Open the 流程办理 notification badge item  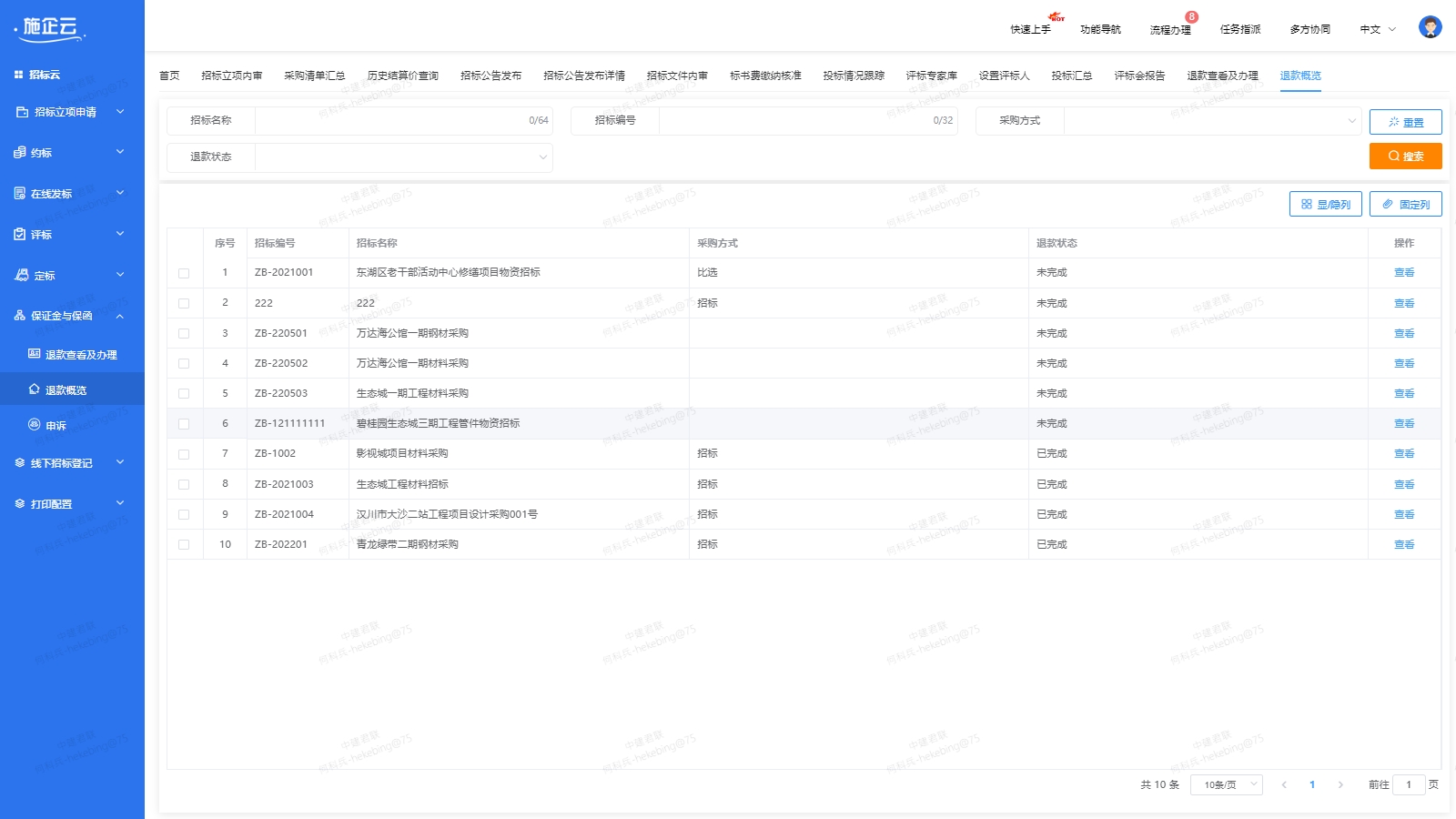click(1170, 29)
